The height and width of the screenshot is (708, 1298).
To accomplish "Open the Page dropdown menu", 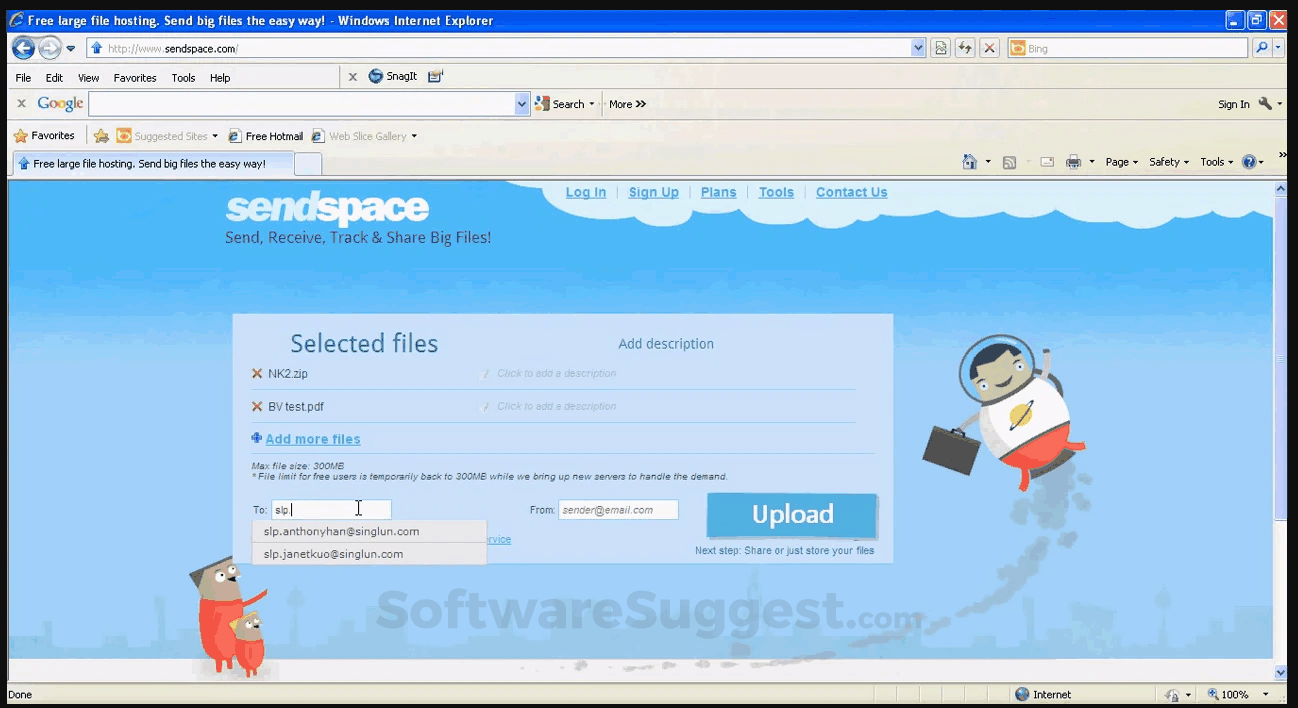I will [1119, 161].
